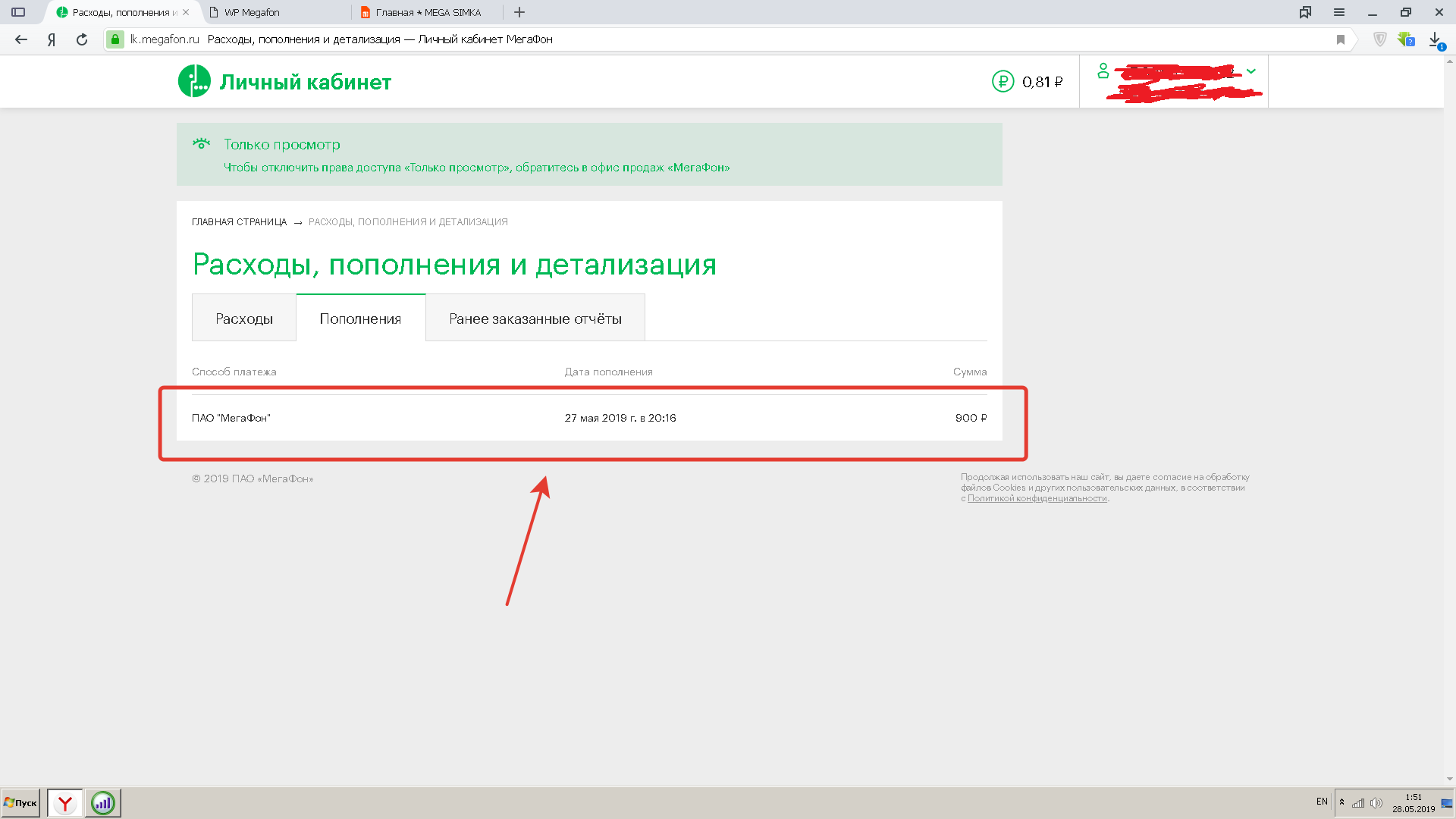Click the 0,81 ₽ balance amount

point(1043,82)
